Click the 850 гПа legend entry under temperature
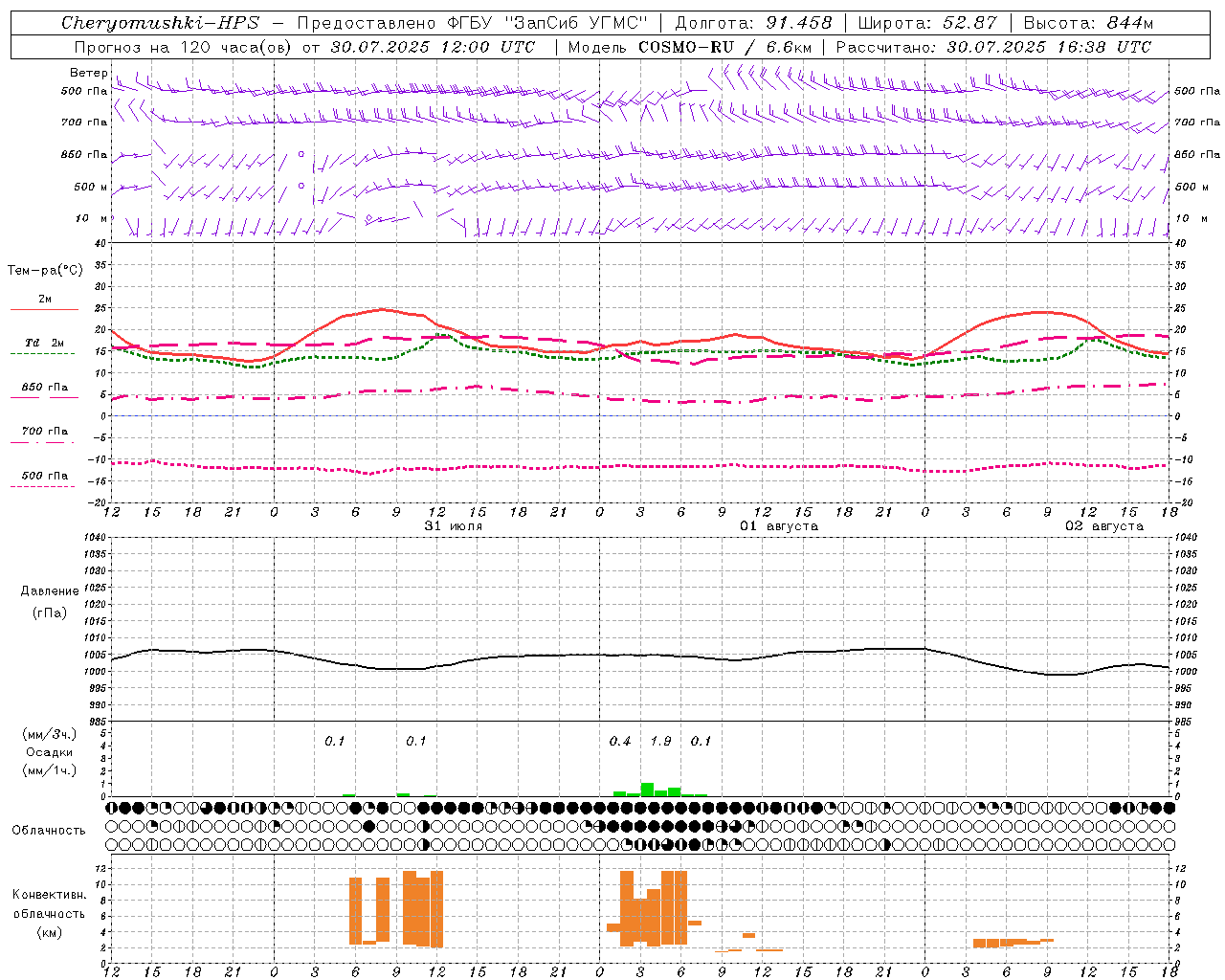This screenshot has width=1225, height=980. (x=44, y=388)
